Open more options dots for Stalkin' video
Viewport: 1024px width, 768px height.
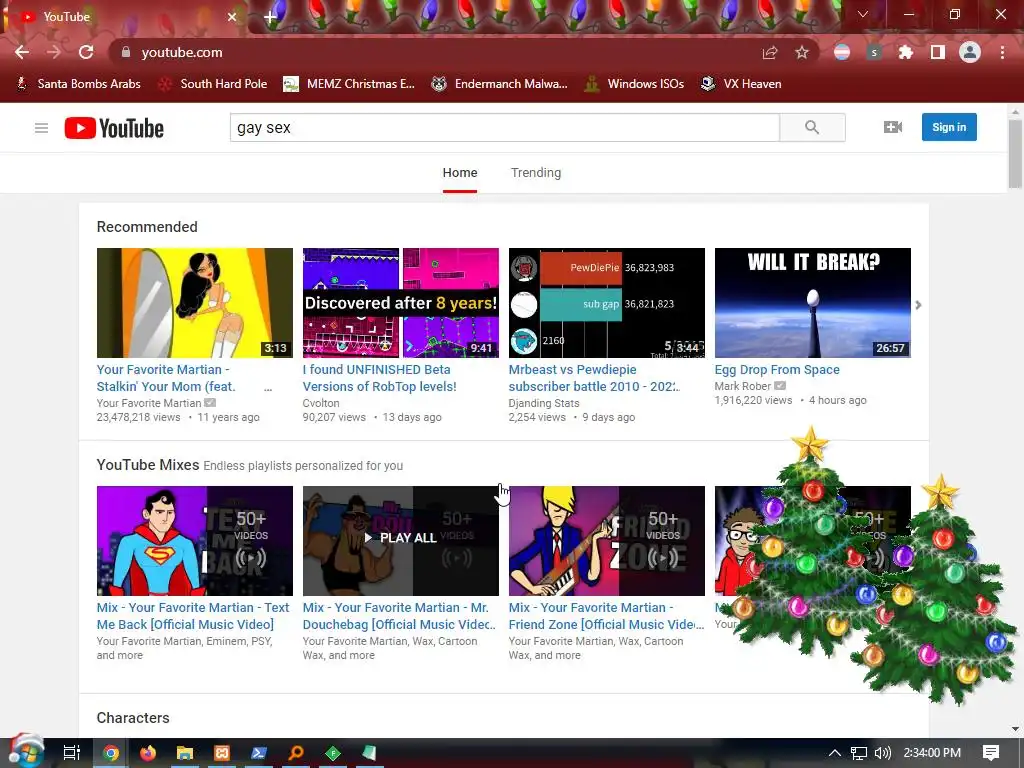pos(268,388)
